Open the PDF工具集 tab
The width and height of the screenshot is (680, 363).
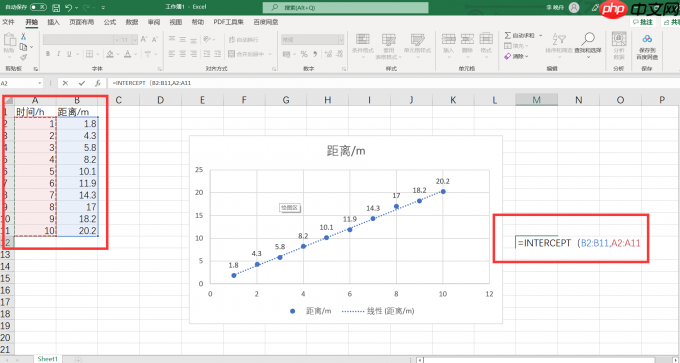click(x=229, y=22)
